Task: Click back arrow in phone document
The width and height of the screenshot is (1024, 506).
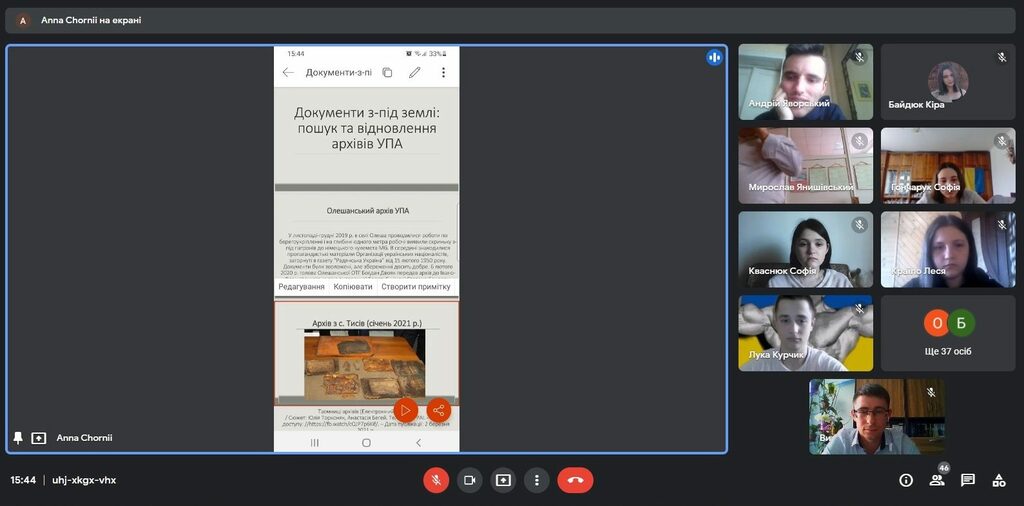Action: pos(288,73)
